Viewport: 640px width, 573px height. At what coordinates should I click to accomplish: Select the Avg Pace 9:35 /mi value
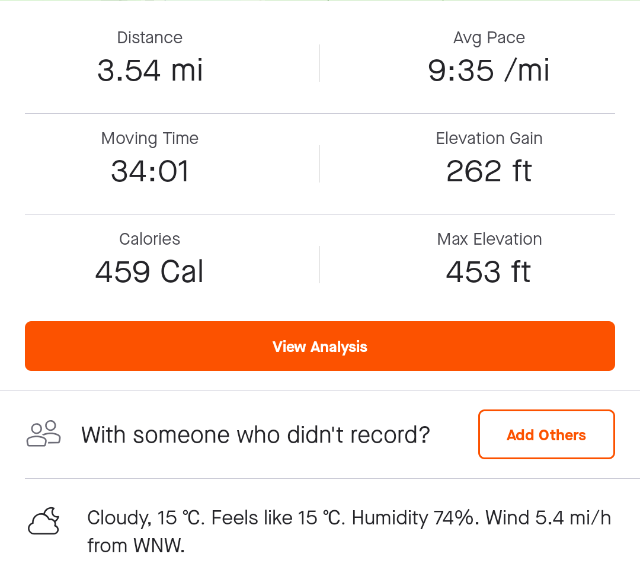coord(489,71)
